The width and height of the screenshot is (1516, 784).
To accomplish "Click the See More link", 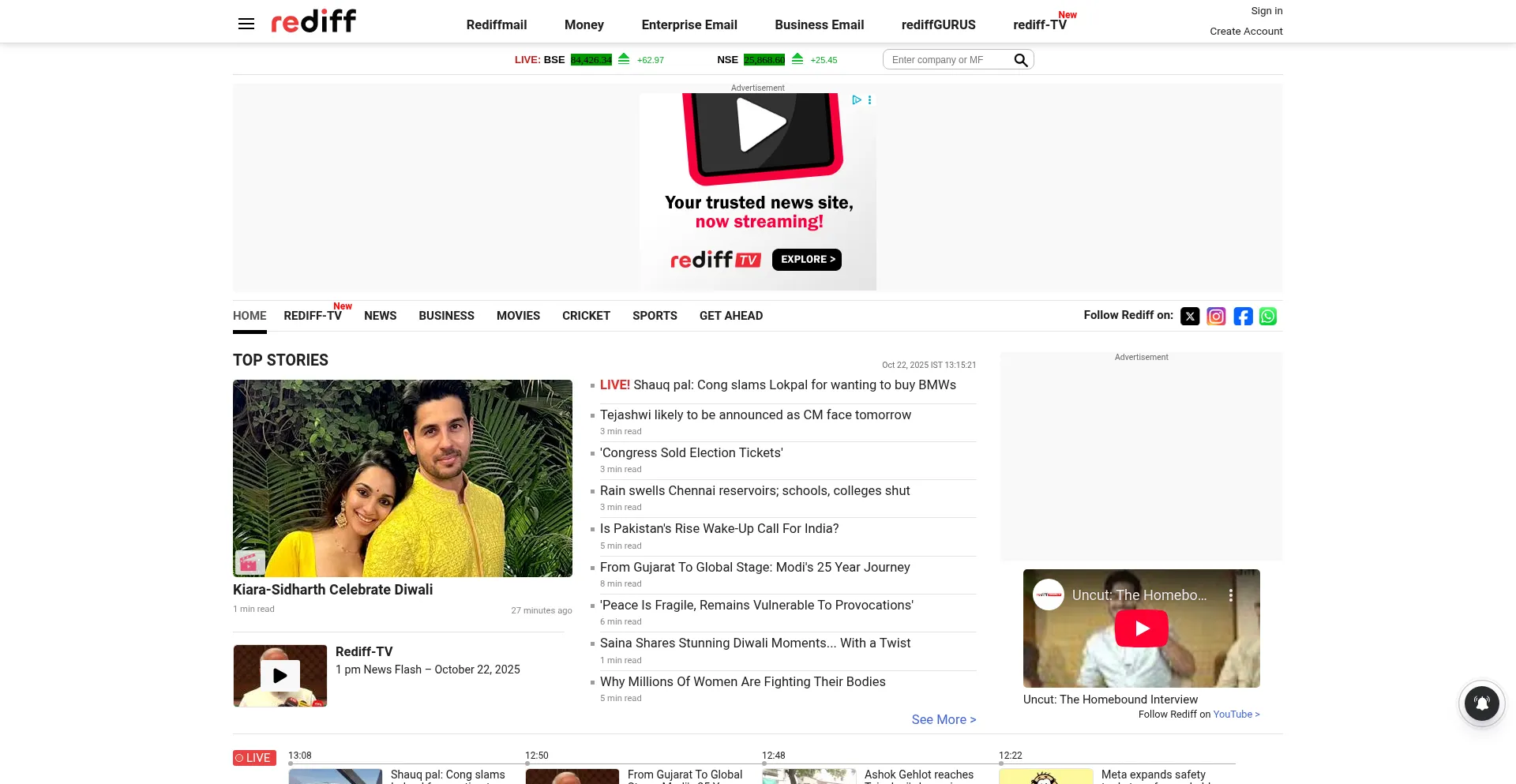I will point(944,719).
